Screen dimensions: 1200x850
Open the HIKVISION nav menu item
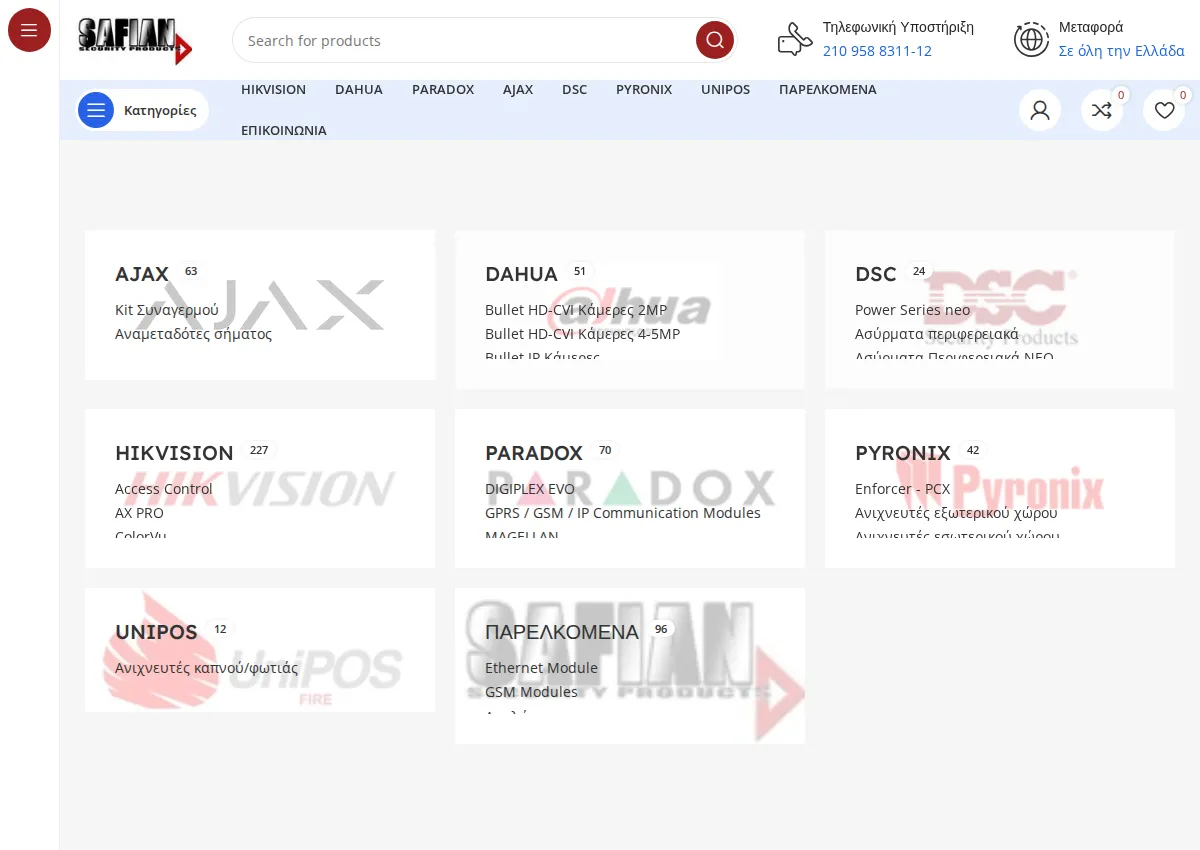[273, 89]
